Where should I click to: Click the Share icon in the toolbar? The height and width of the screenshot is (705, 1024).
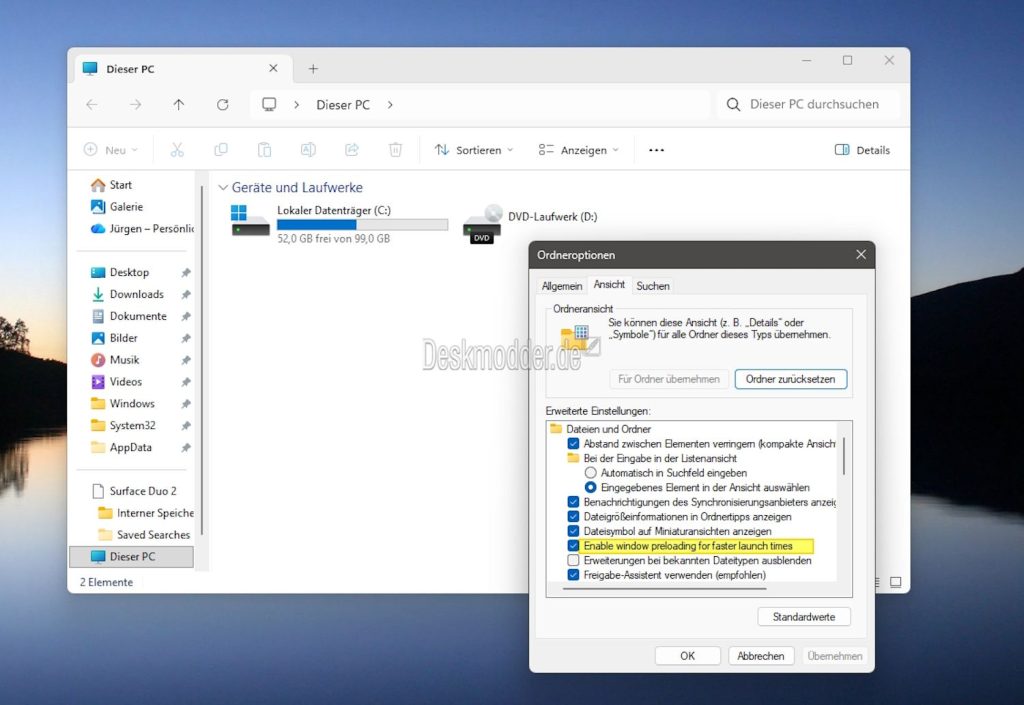351,149
